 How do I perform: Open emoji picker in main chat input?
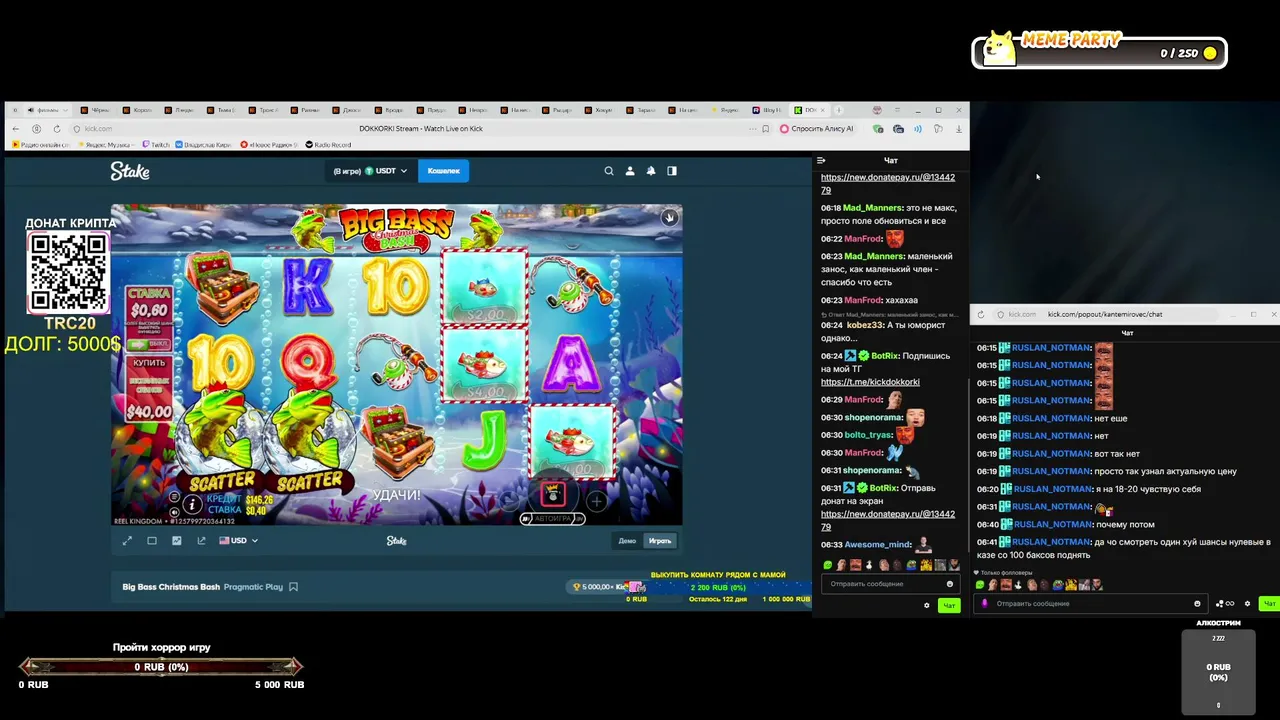[949, 584]
